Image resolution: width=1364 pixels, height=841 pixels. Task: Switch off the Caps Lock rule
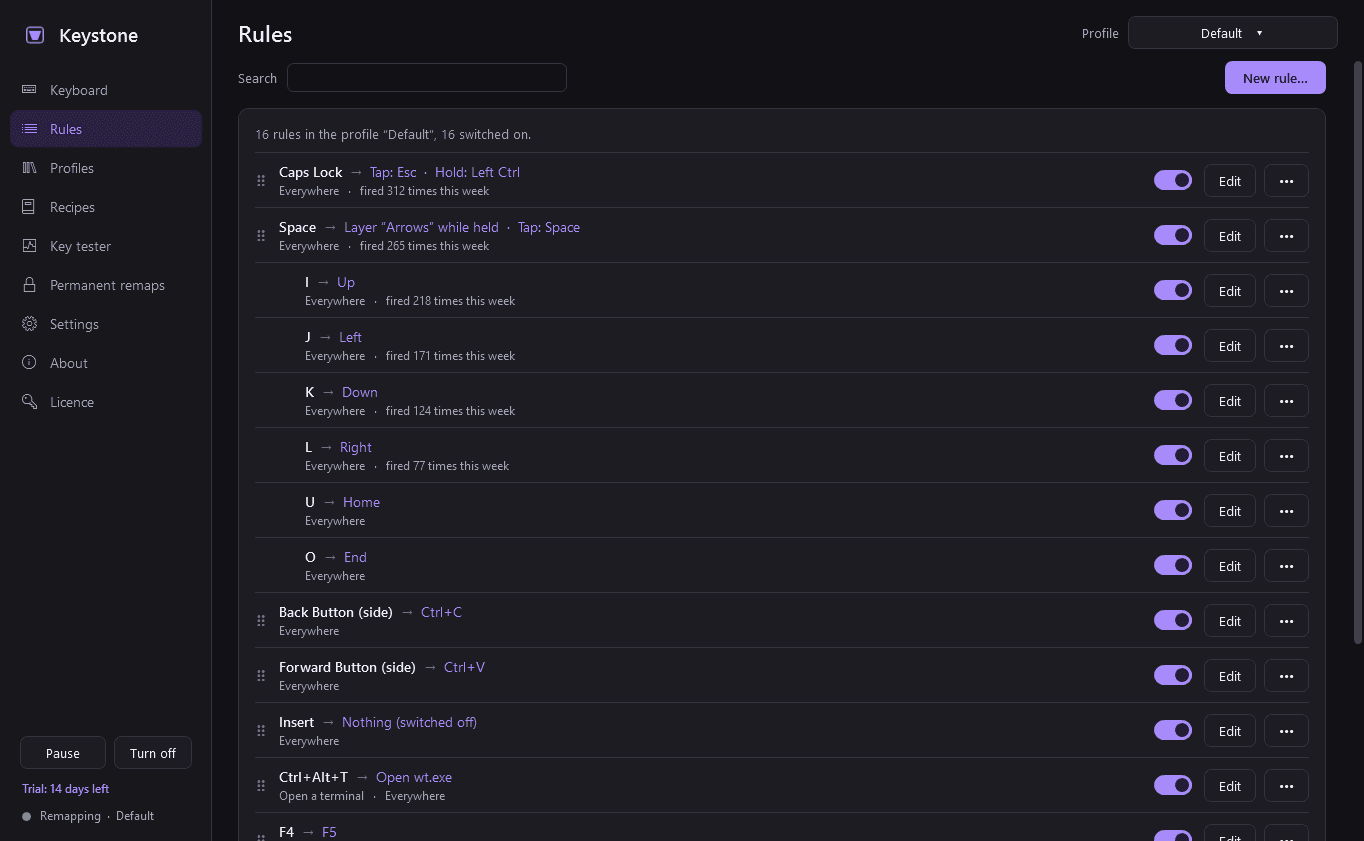click(x=1173, y=180)
